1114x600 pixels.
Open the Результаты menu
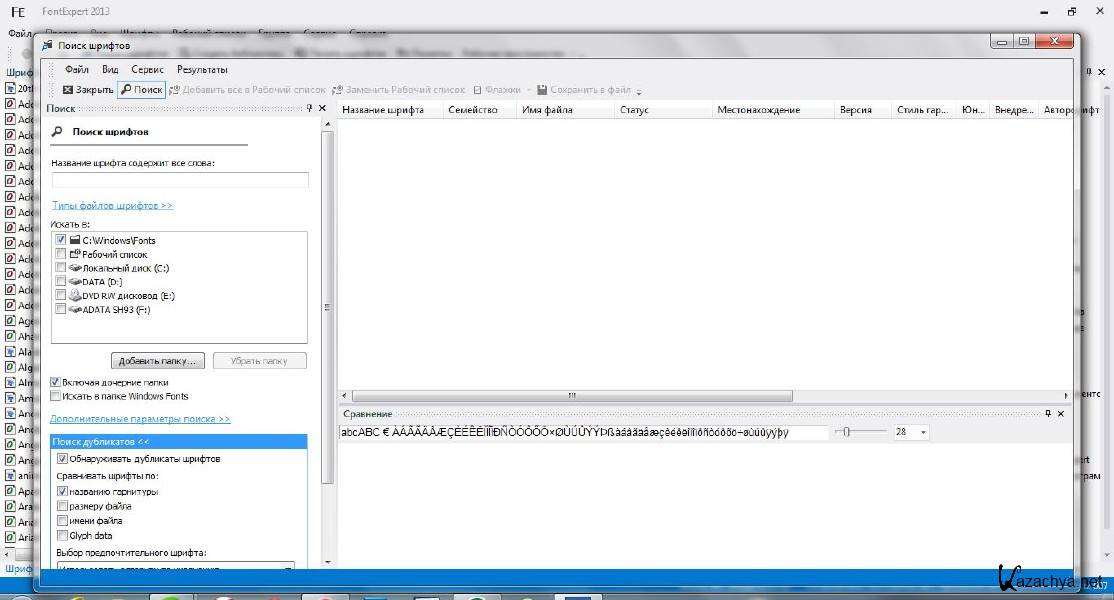click(x=202, y=70)
